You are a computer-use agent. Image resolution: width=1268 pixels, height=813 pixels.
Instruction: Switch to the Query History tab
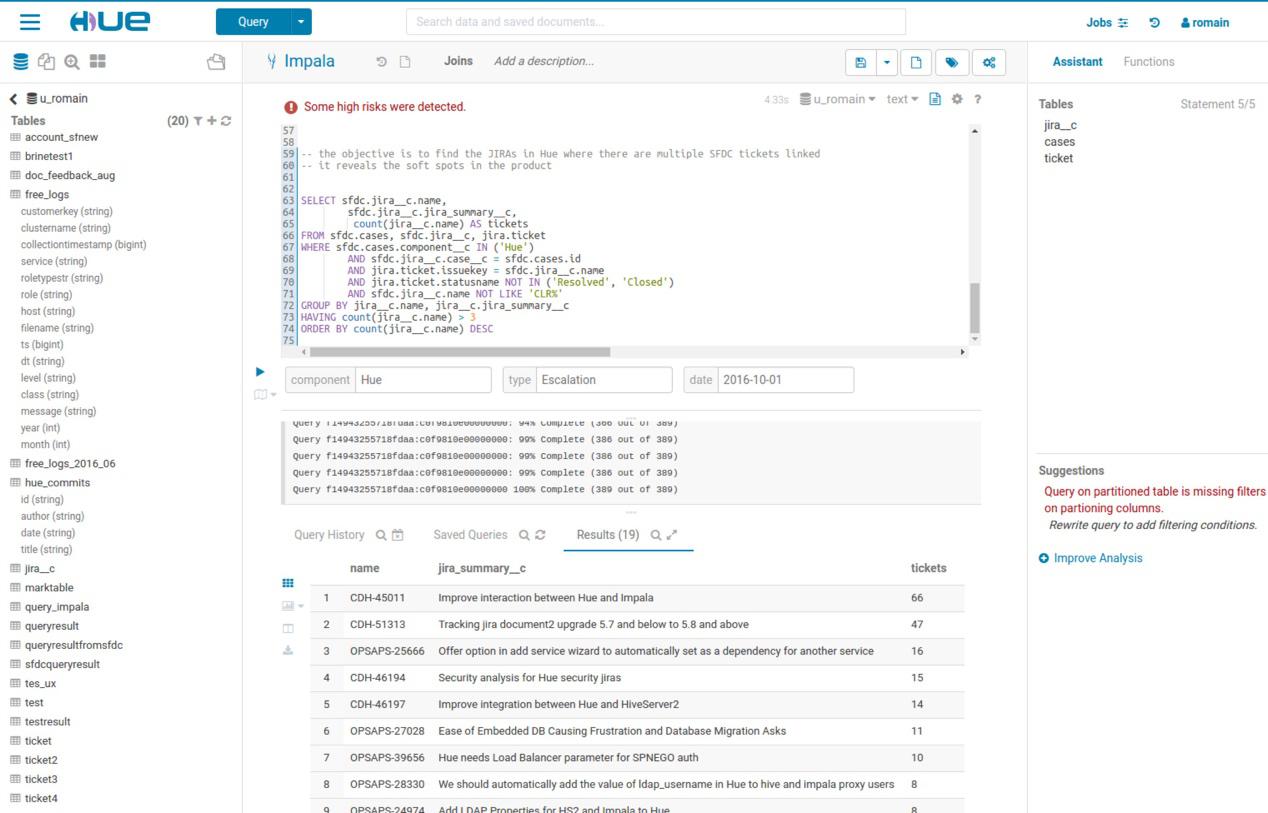329,535
